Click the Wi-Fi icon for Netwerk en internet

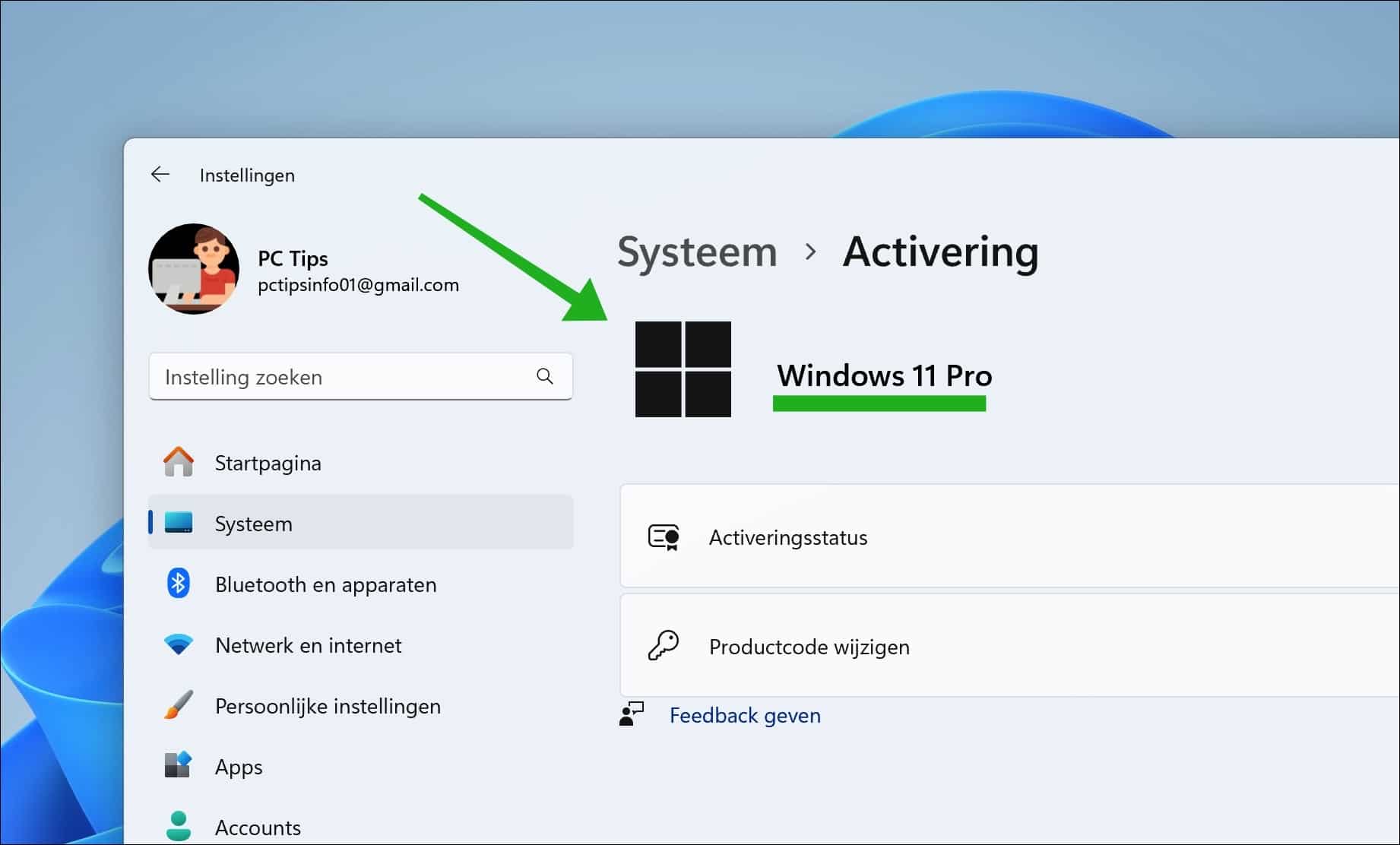[177, 644]
